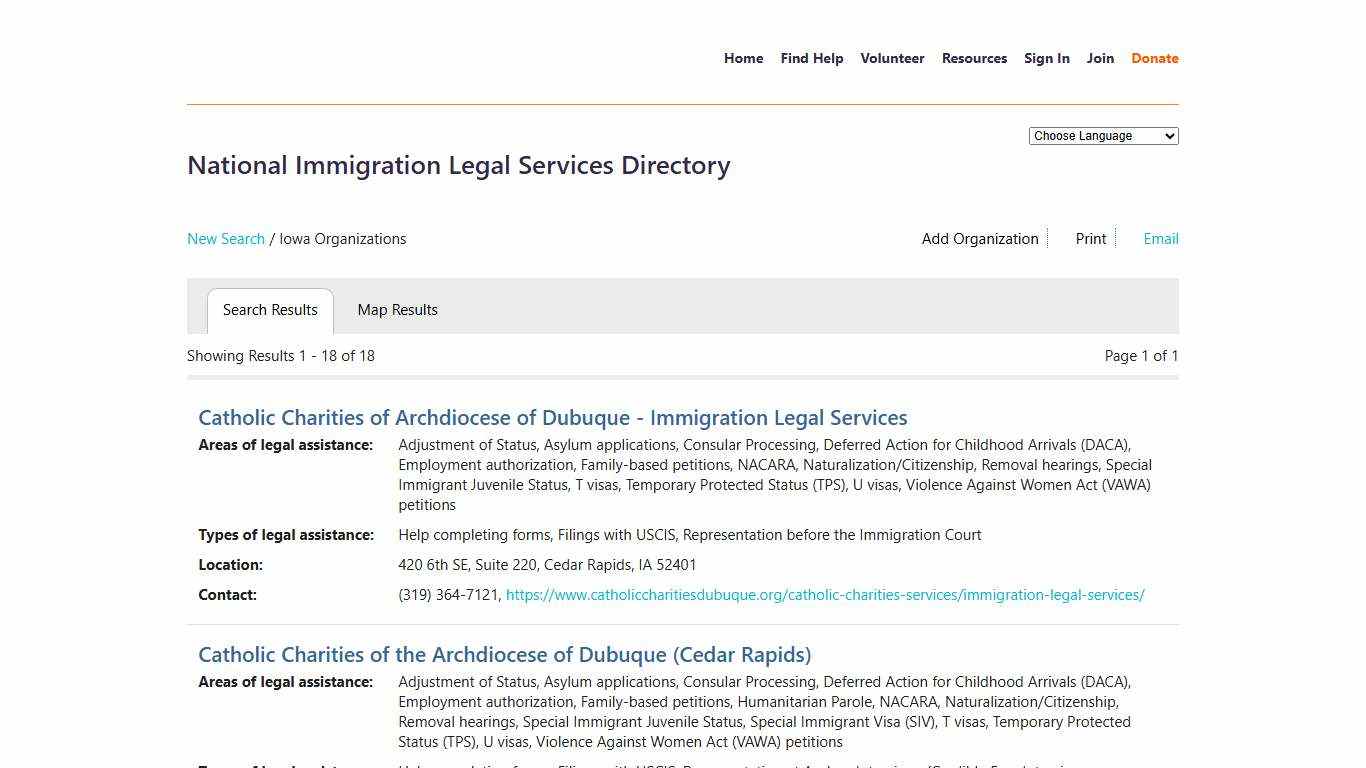Open the Resources section
The width and height of the screenshot is (1366, 768).
tap(974, 58)
